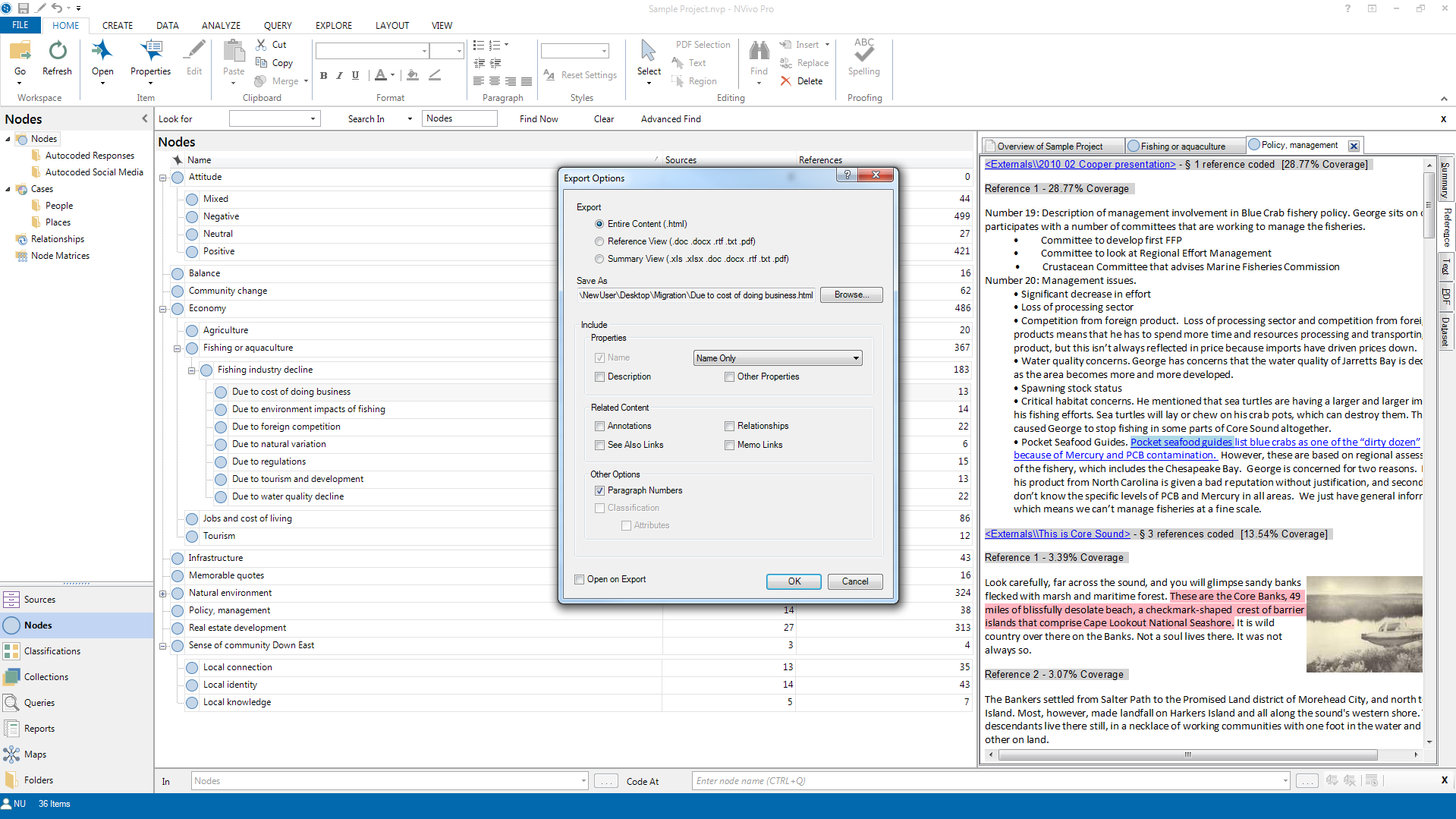Enable the Memo Links checkbox
1456x819 pixels.
tap(729, 446)
